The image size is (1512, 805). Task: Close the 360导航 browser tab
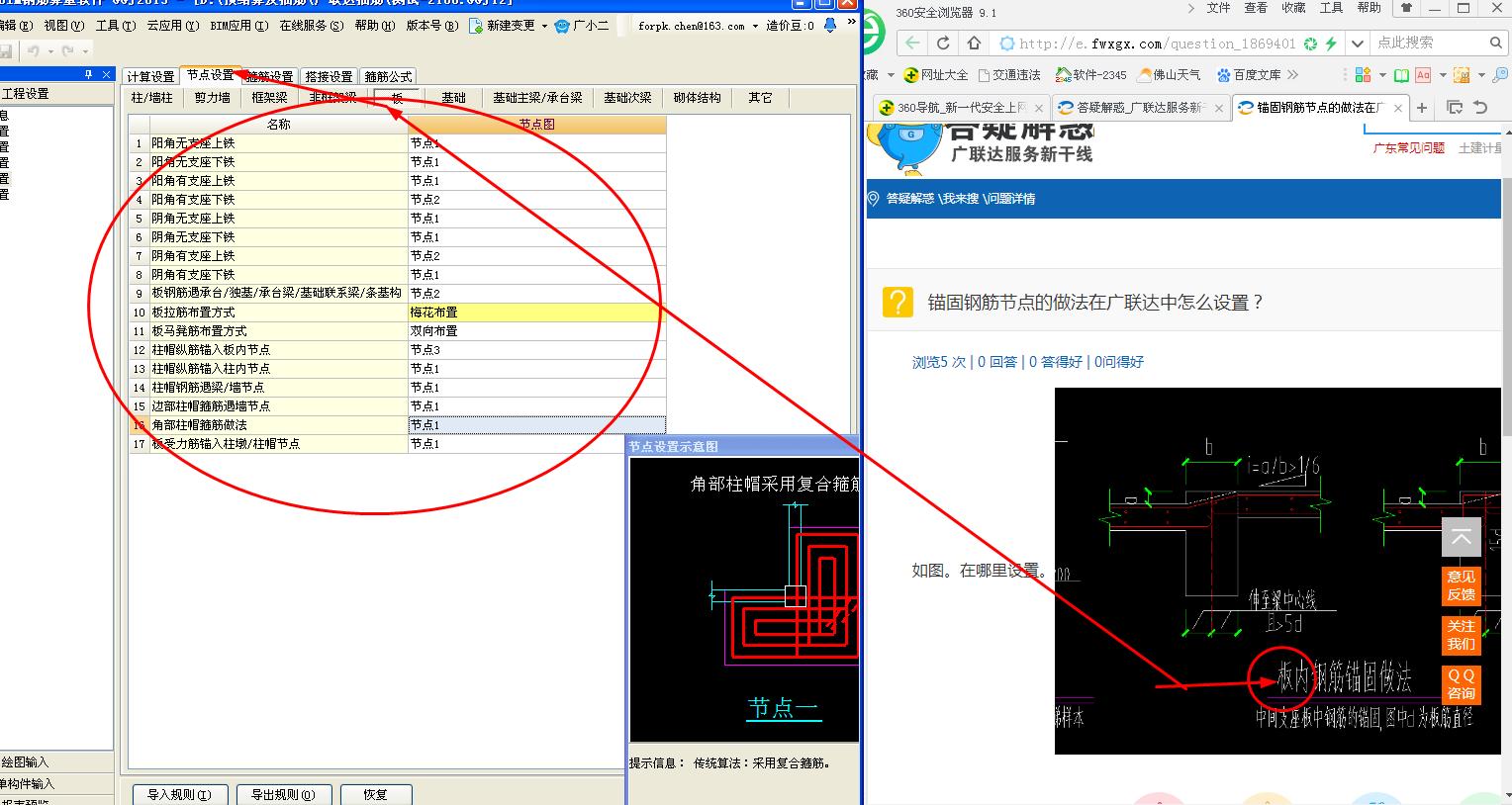coord(1038,108)
